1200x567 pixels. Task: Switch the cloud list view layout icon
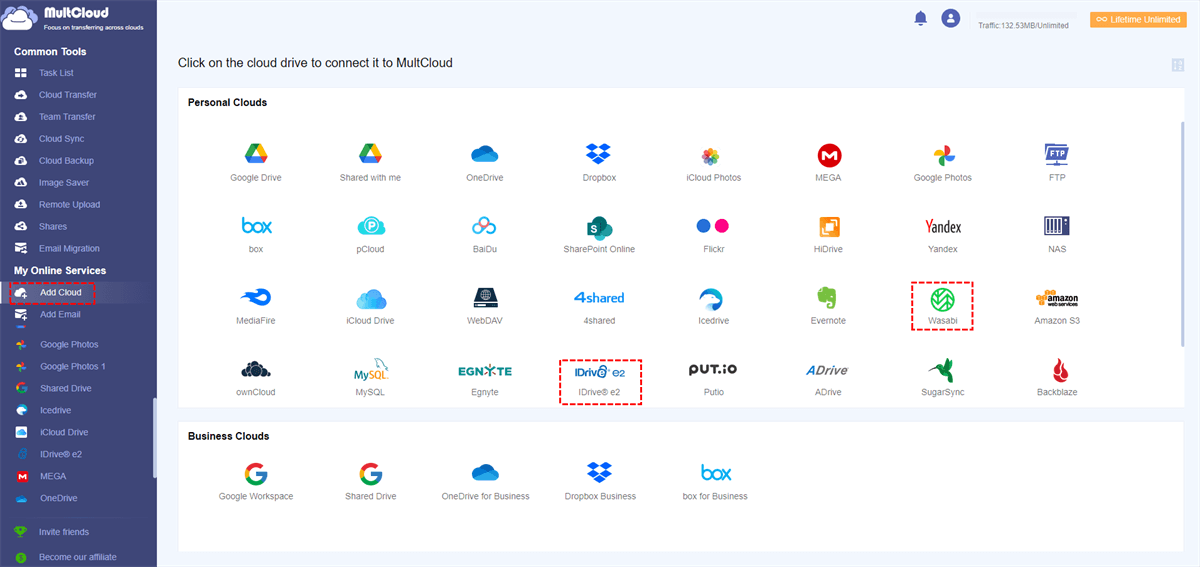click(x=1177, y=65)
